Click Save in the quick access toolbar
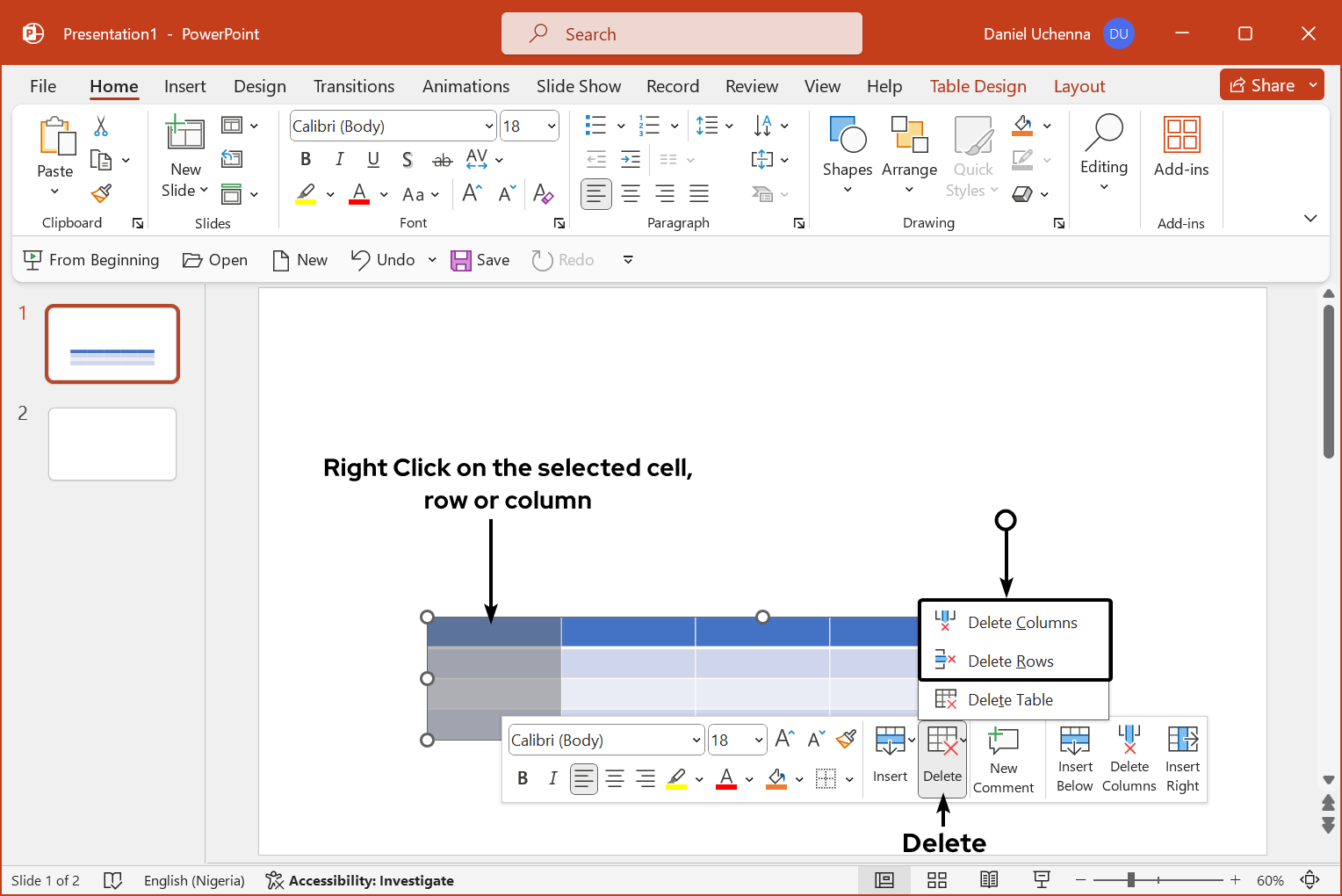Viewport: 1342px width, 896px height. [480, 260]
